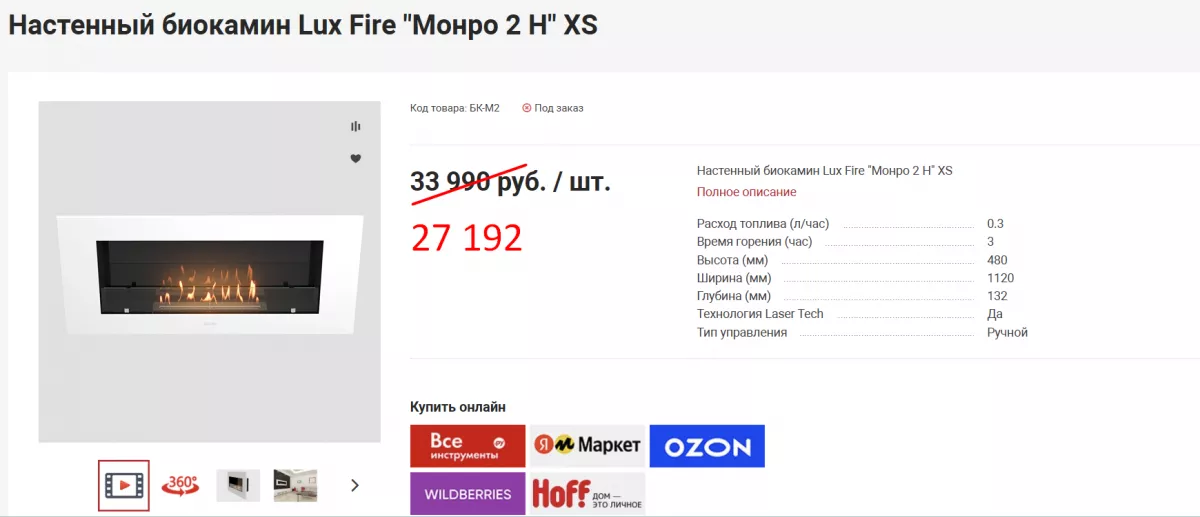Select the interior room photo thumbnail
1200x517 pixels.
pos(295,485)
